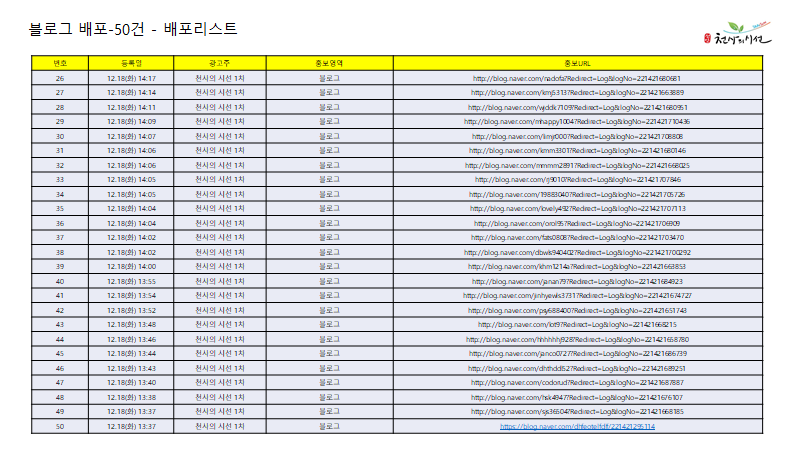Select the number cell 26
This screenshot has width=800, height=450.
pyautogui.click(x=60, y=77)
